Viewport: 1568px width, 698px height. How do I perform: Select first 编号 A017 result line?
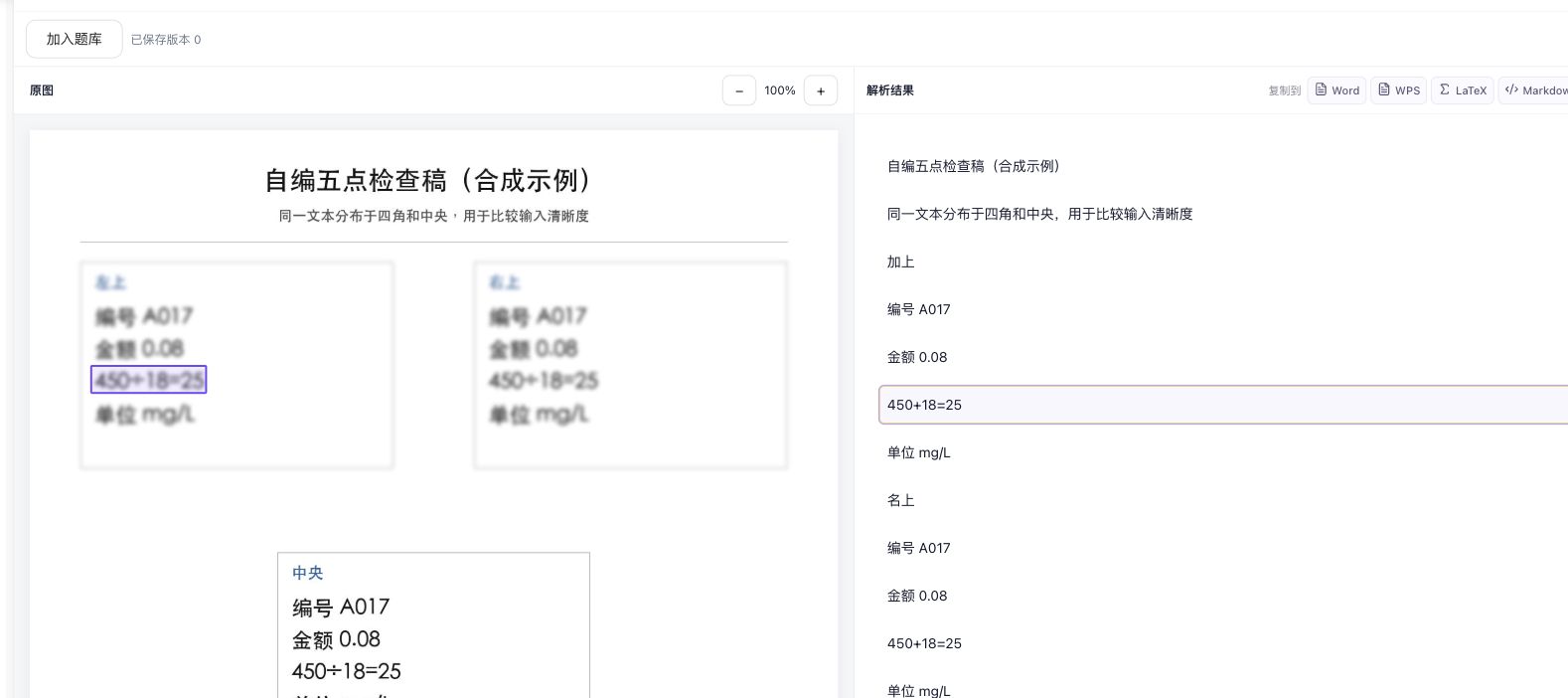[x=918, y=309]
